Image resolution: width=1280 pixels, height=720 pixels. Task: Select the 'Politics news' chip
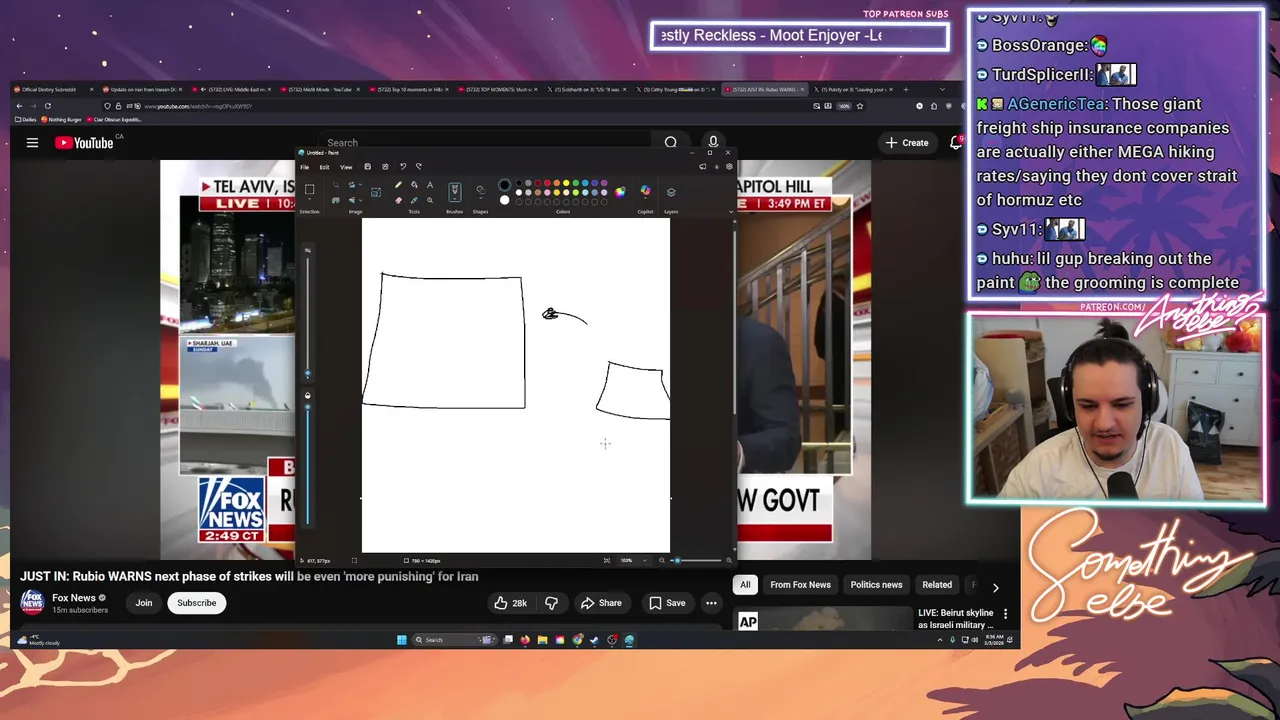[876, 585]
